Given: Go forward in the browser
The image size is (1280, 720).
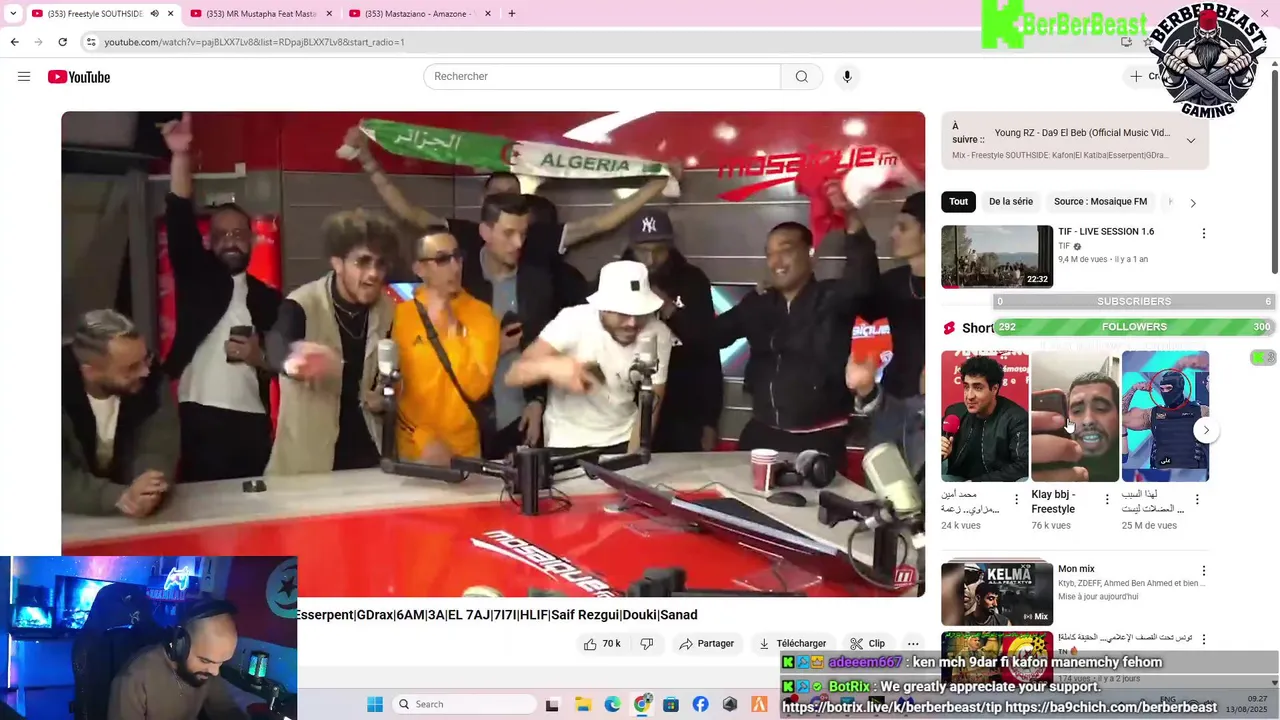Looking at the screenshot, I should (x=38, y=42).
